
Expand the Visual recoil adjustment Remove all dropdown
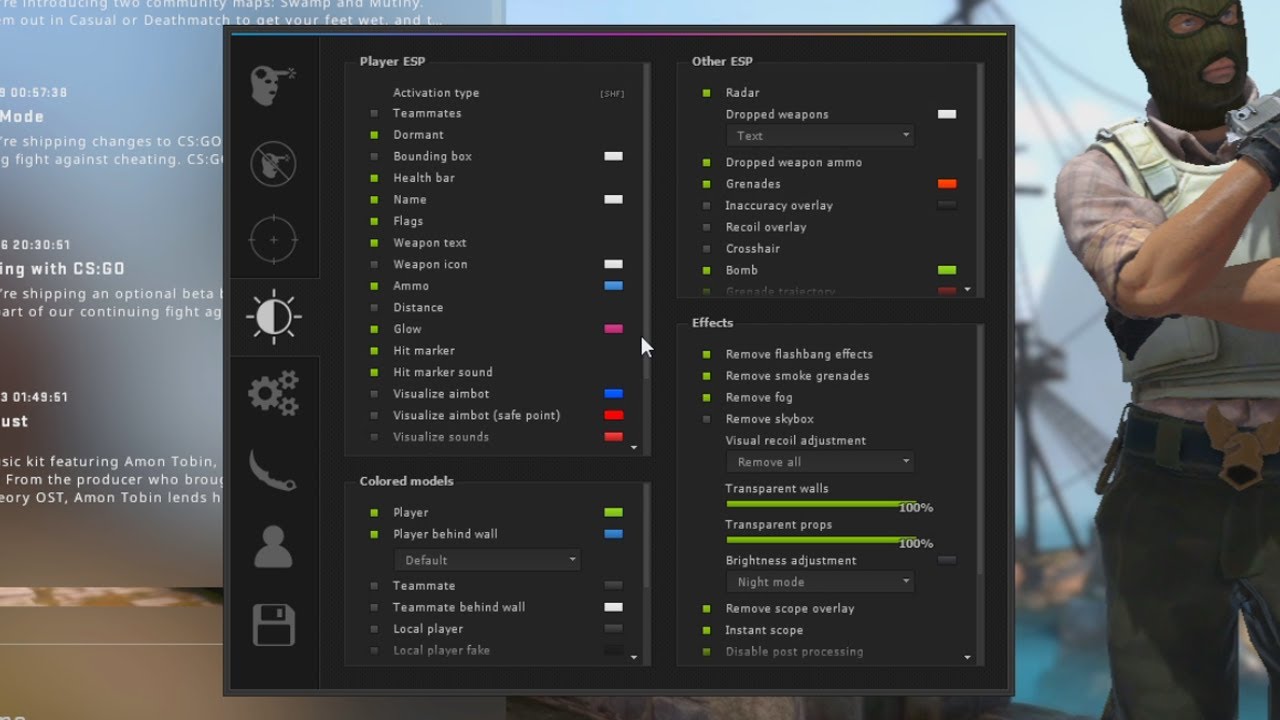(819, 462)
